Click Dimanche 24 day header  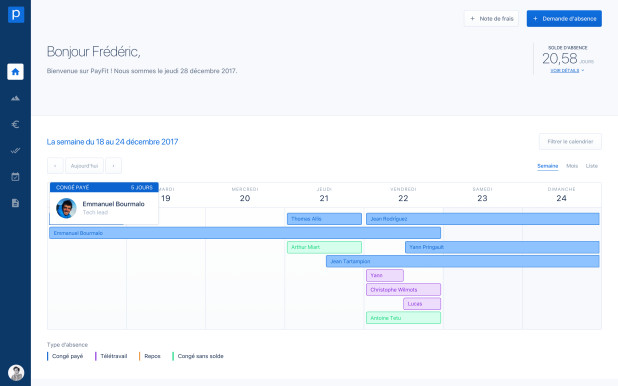pyautogui.click(x=561, y=195)
